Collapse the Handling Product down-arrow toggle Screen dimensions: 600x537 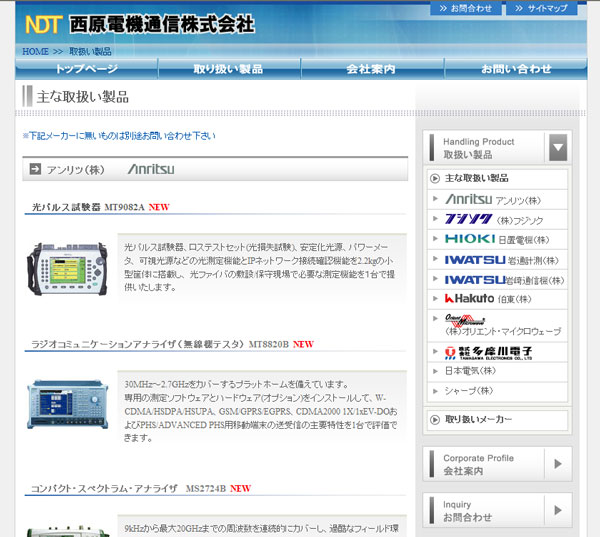click(x=558, y=148)
